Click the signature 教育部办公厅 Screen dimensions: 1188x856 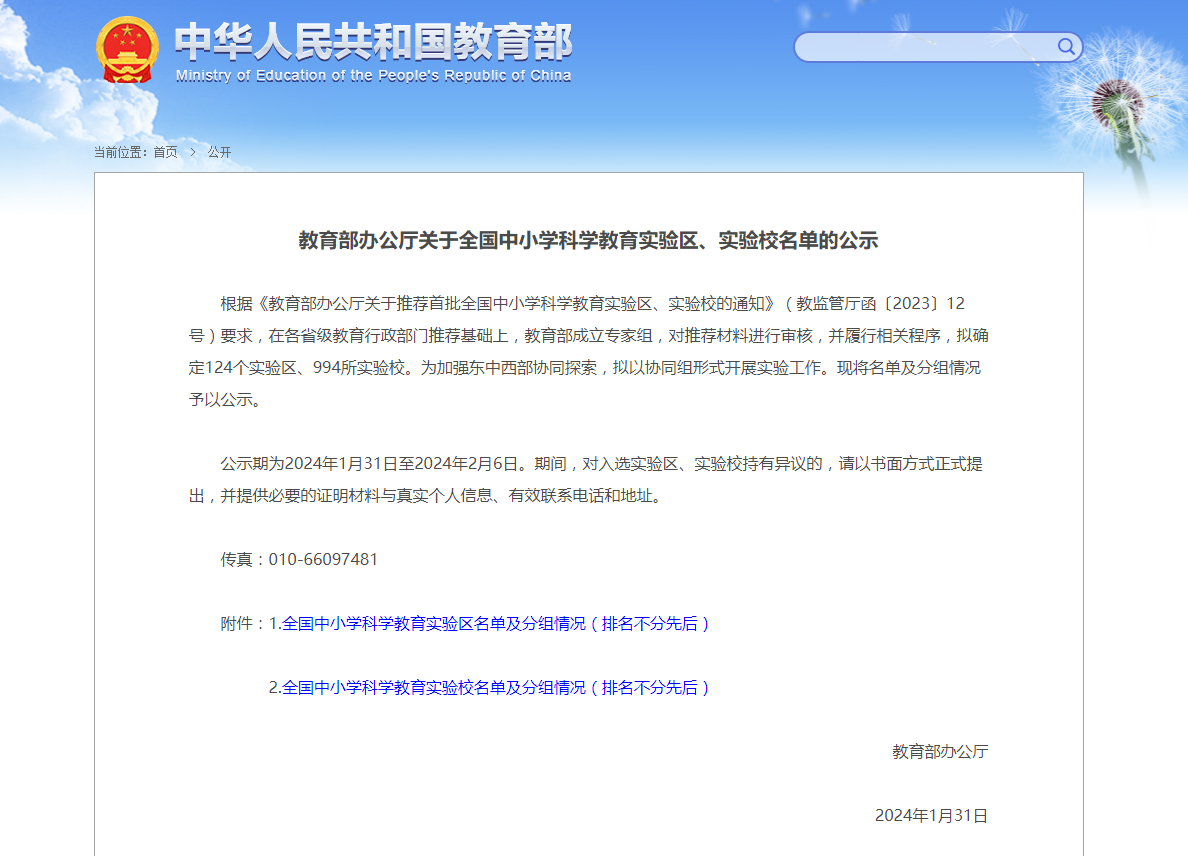(940, 751)
